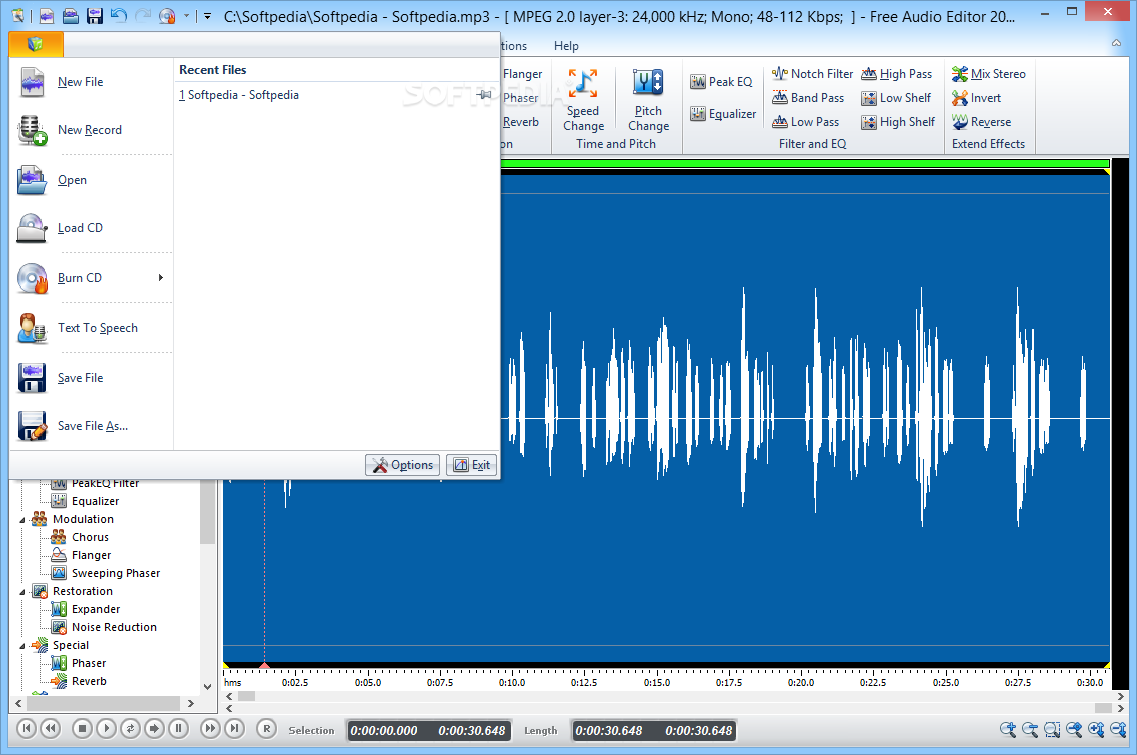Toggle the loop playback button
Screen dimensions: 1137x755
click(x=131, y=729)
